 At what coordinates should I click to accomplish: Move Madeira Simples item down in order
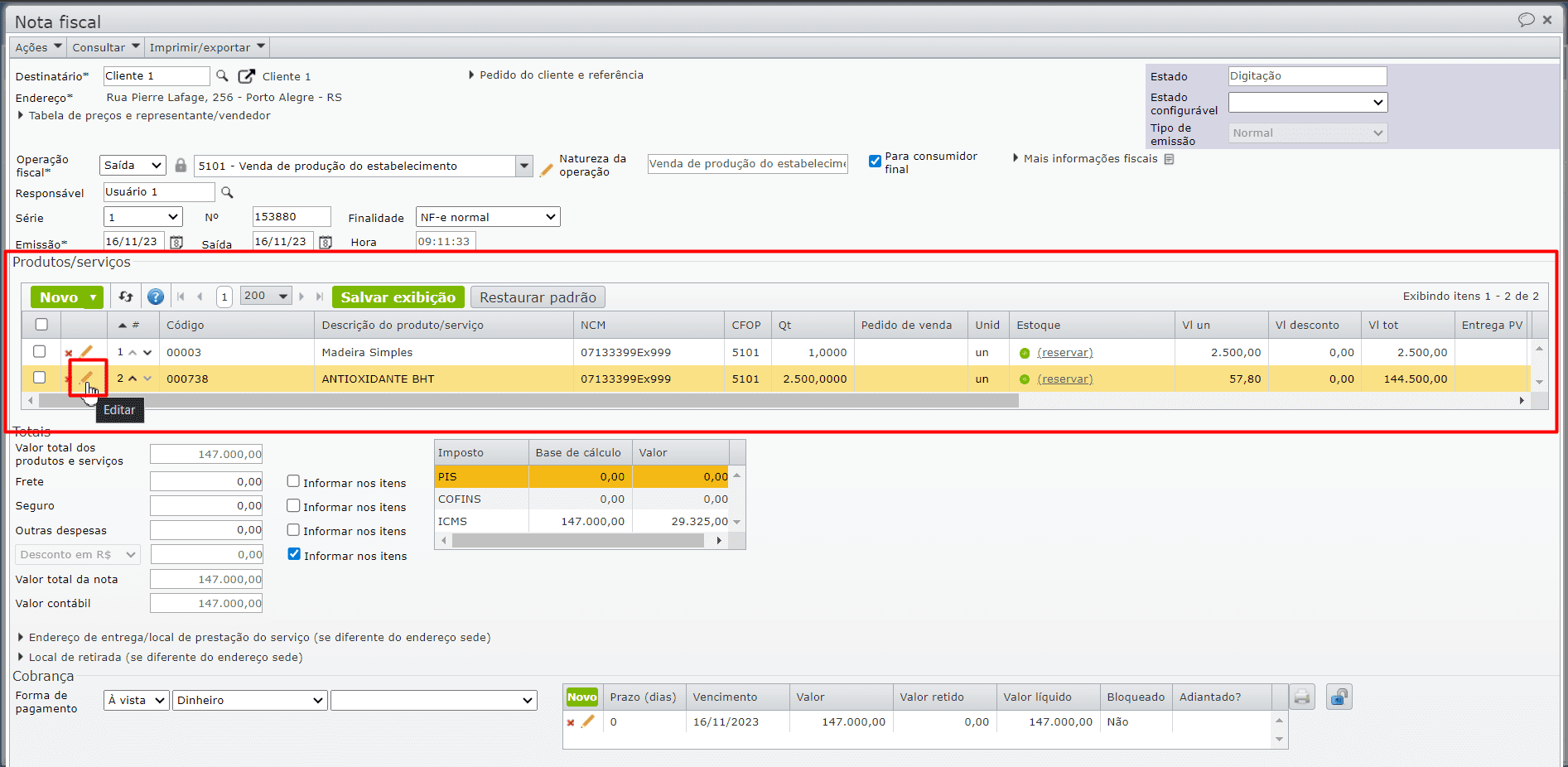click(147, 353)
